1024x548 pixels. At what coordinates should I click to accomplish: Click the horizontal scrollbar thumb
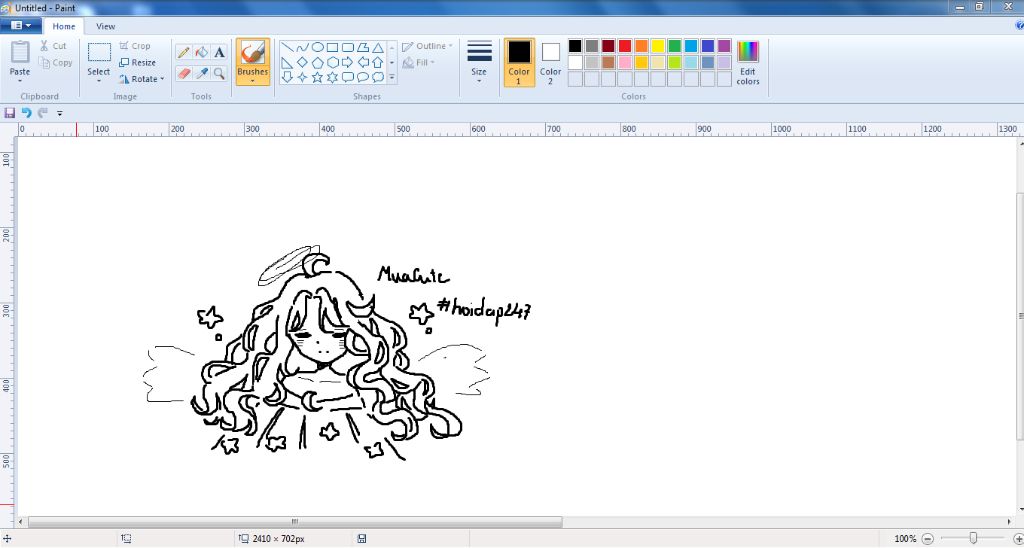295,522
